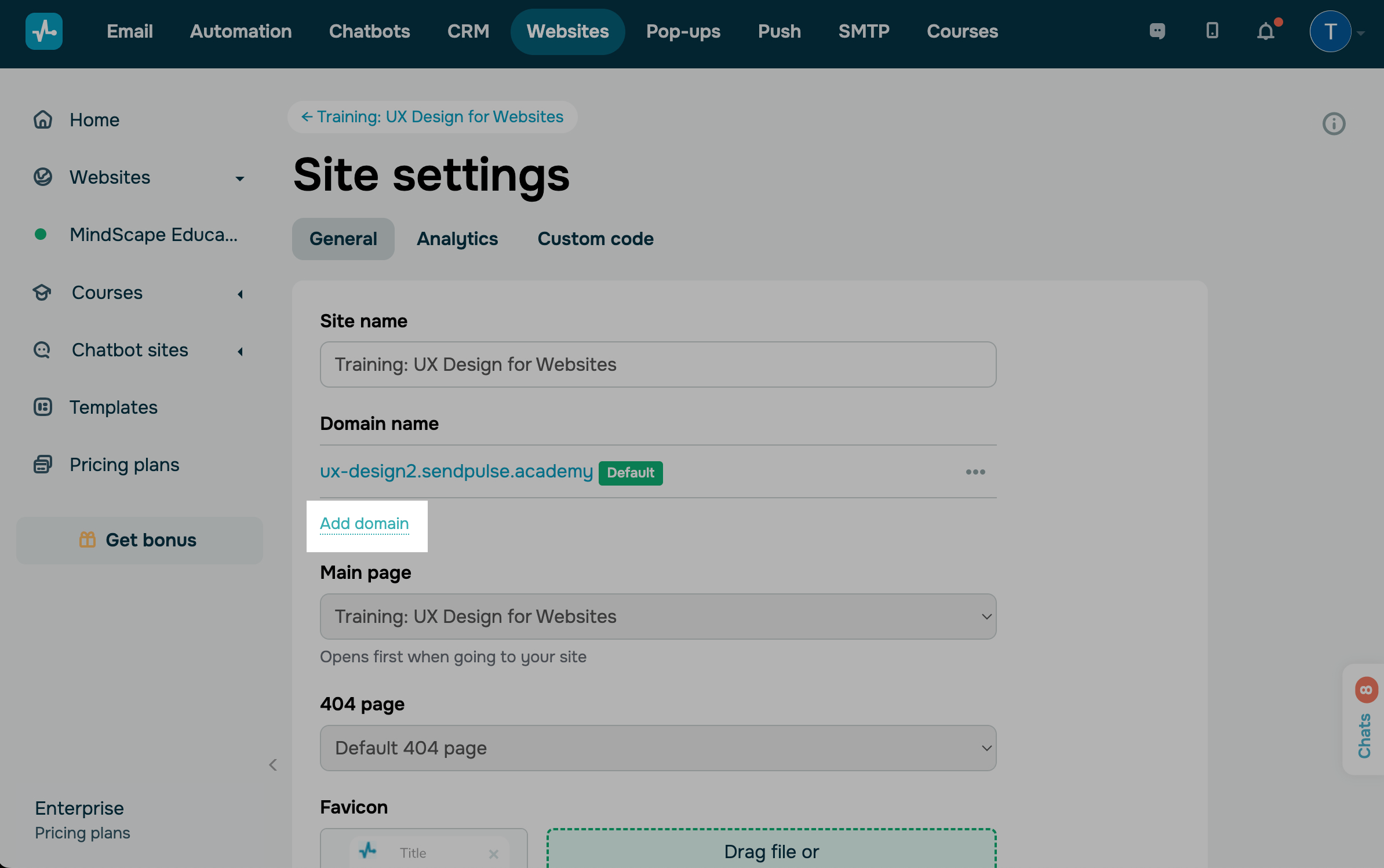1384x868 pixels.
Task: Click the Add domain link
Action: coord(365,523)
